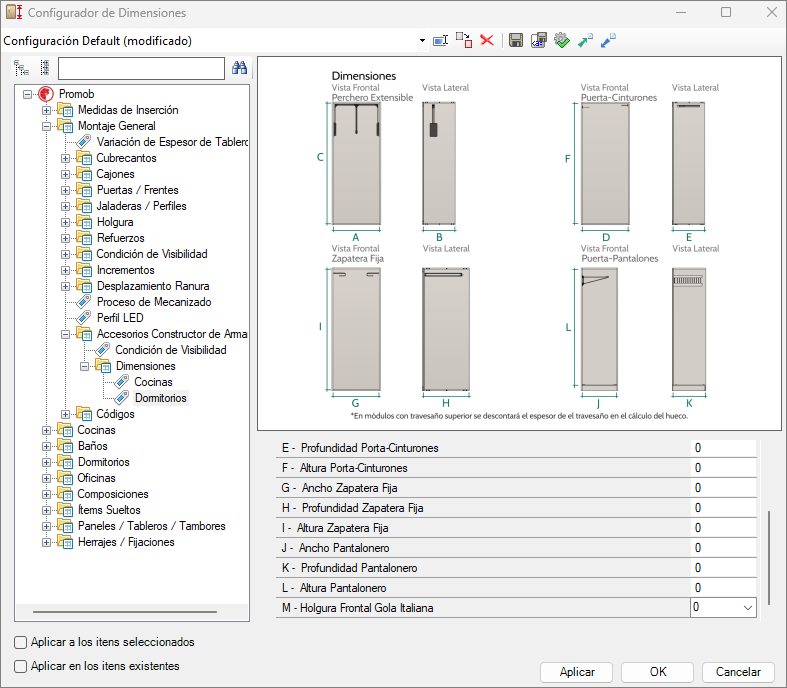Click the Promob red root icon
This screenshot has height=688, width=787.
pyautogui.click(x=46, y=94)
